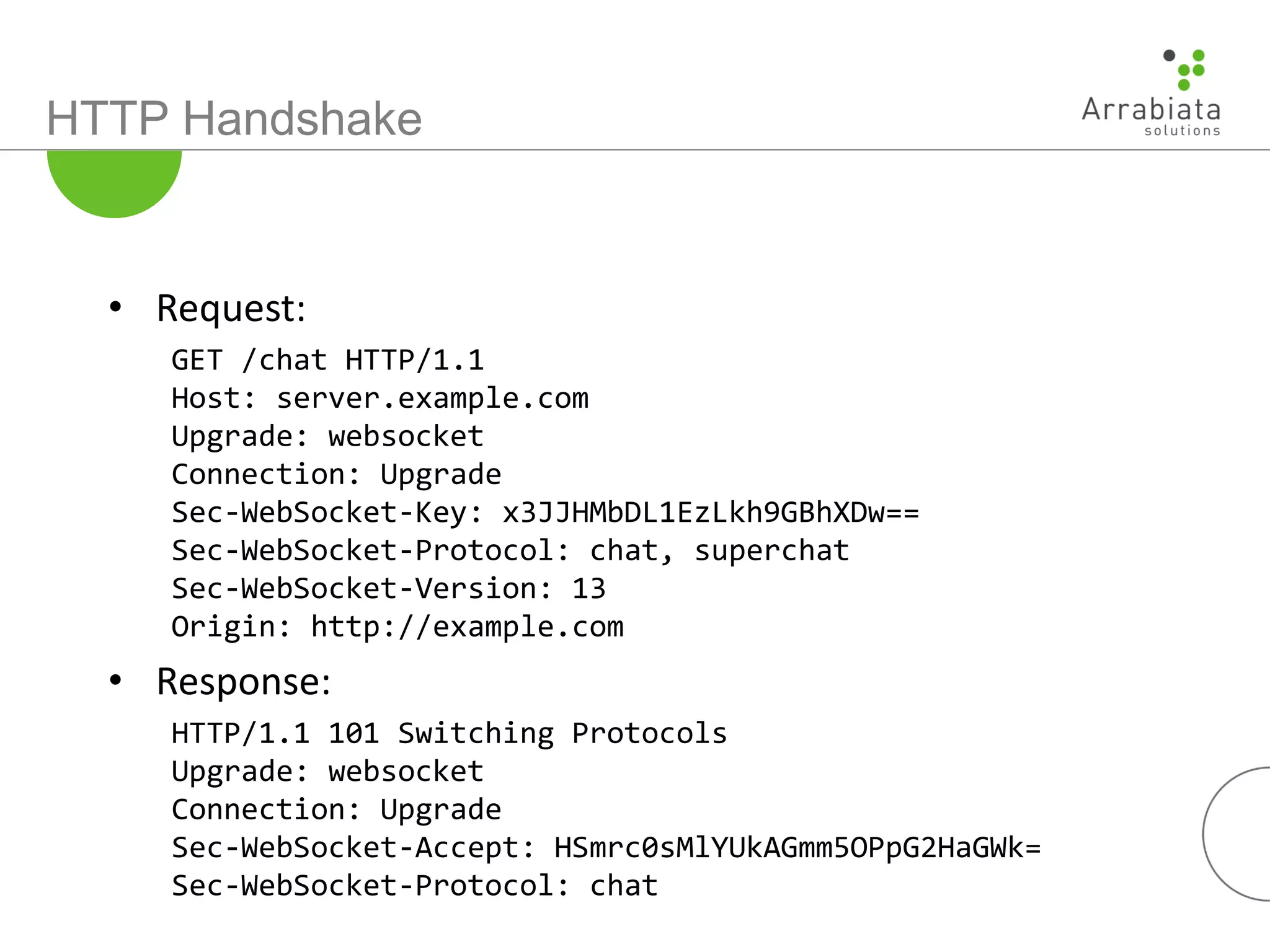Click the 'Origin: http://example.com' line
Screen dimensions: 1270x952
coord(397,627)
